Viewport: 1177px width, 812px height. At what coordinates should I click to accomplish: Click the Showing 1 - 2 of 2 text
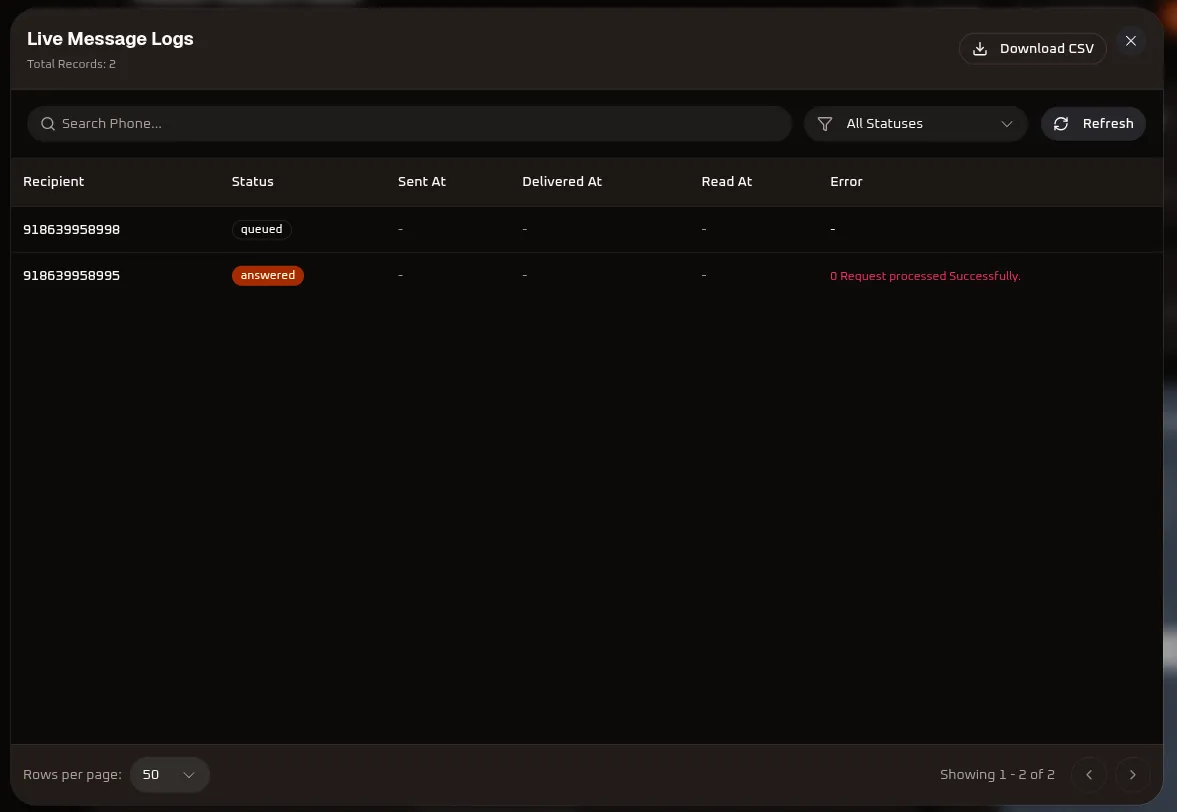click(997, 774)
